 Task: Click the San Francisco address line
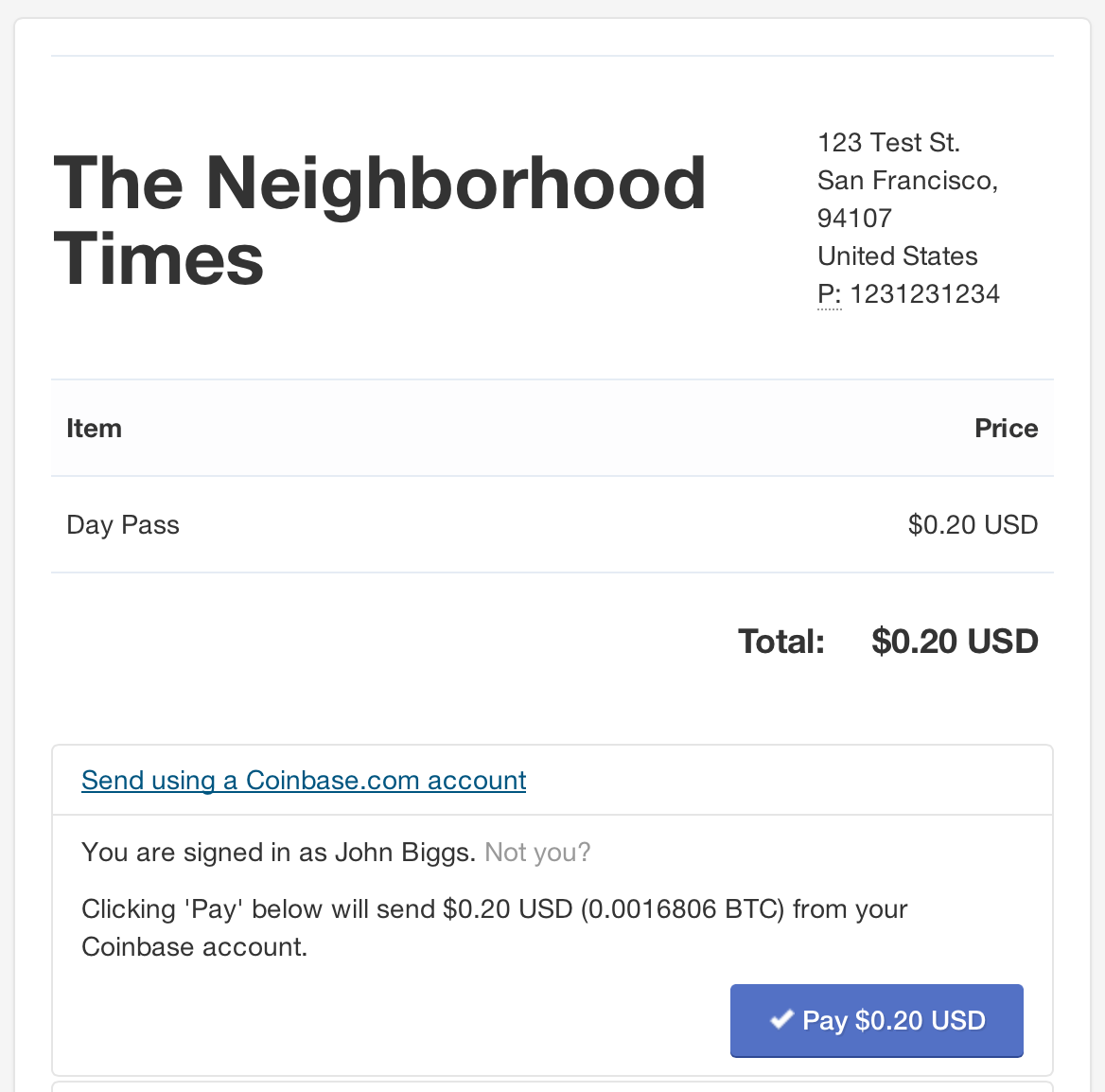point(907,181)
